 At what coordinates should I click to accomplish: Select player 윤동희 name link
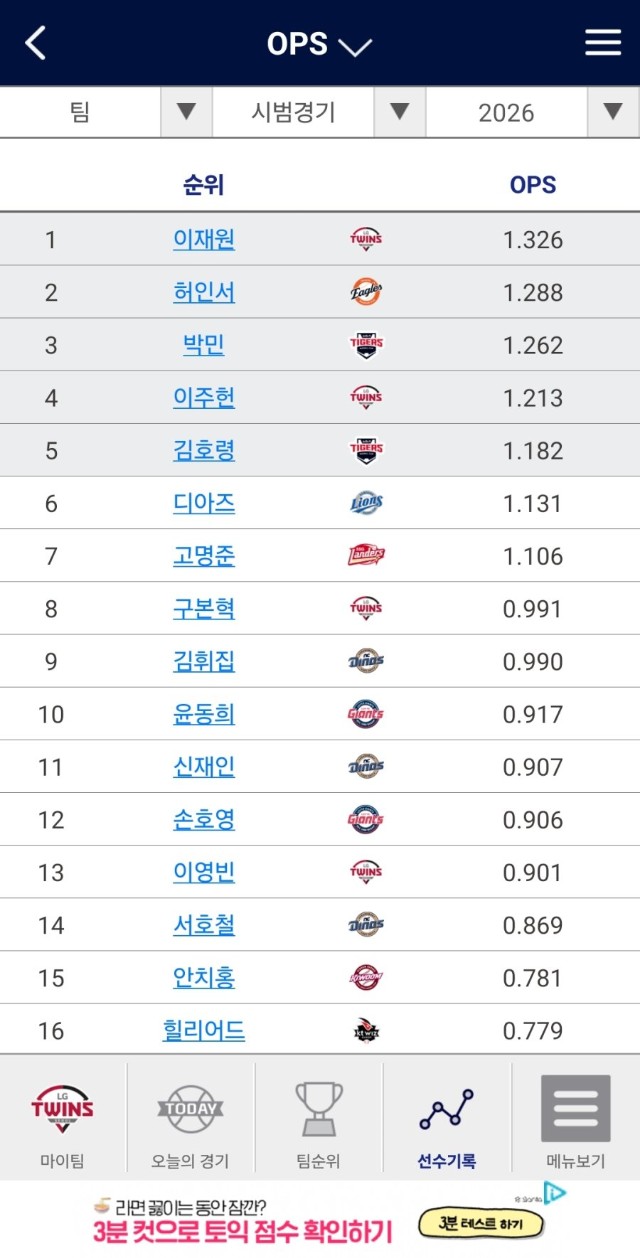204,714
